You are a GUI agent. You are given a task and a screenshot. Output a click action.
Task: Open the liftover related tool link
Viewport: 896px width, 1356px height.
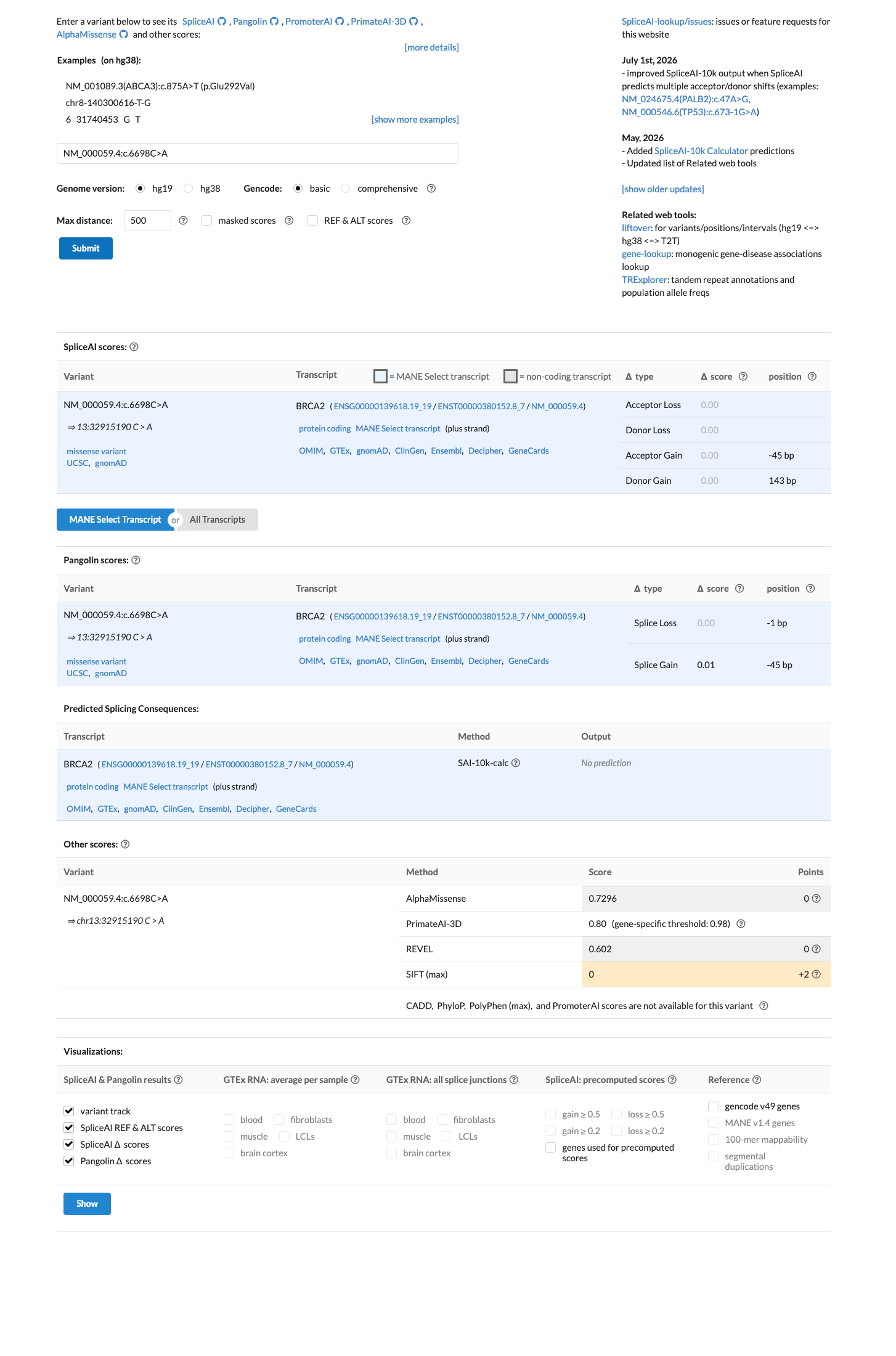[637, 228]
